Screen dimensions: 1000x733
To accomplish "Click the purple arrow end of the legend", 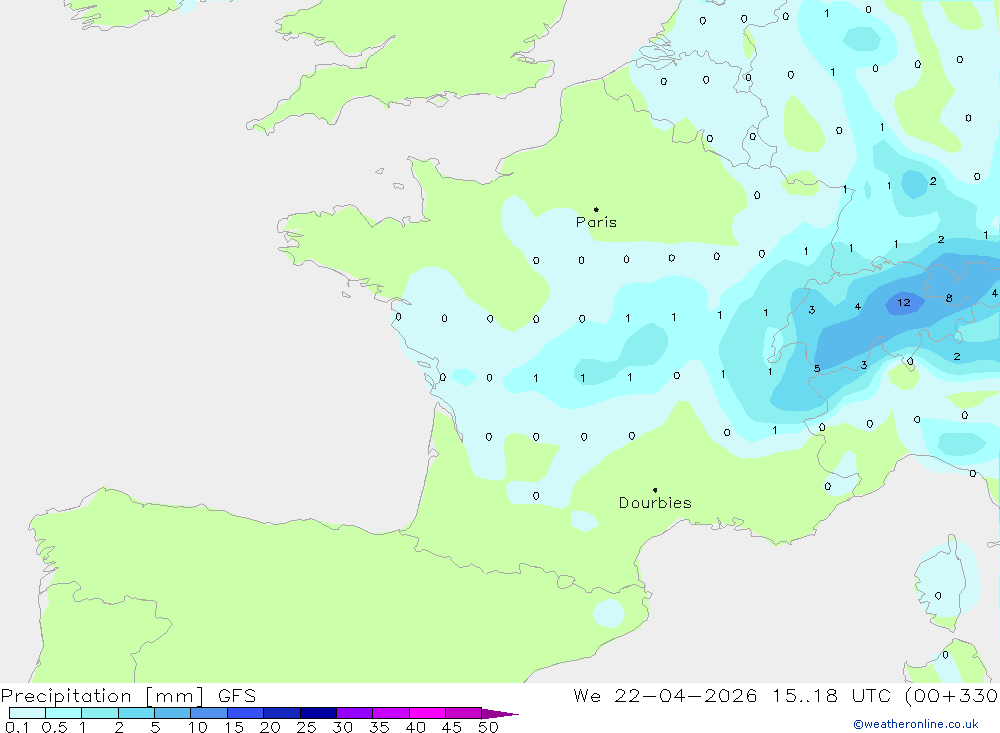I will [x=499, y=713].
